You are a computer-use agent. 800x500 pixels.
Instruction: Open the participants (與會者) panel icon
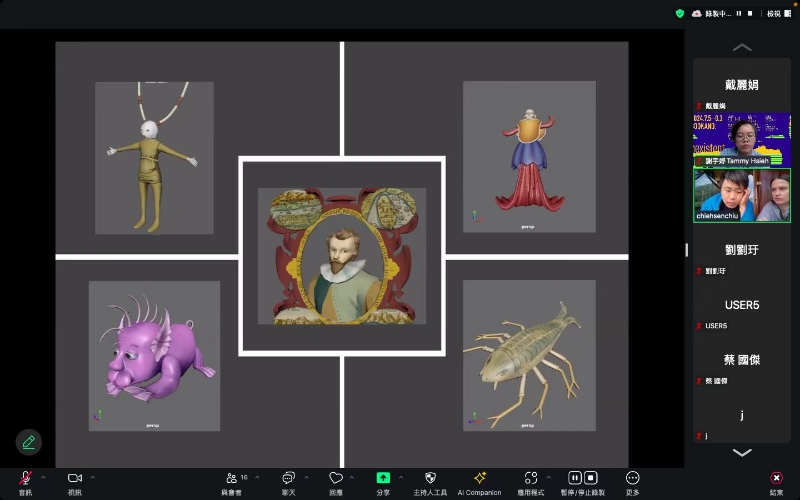[x=232, y=478]
